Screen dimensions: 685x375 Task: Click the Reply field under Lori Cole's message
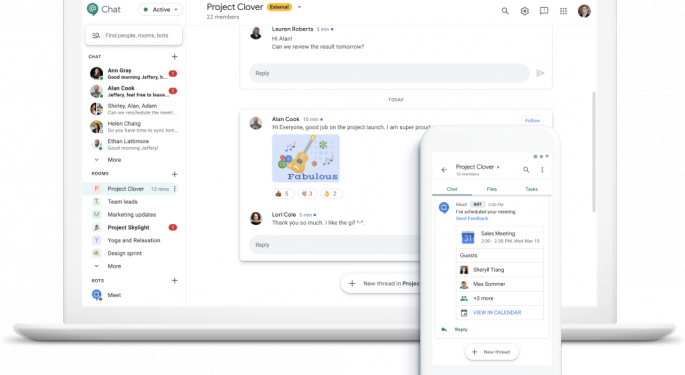[336, 245]
